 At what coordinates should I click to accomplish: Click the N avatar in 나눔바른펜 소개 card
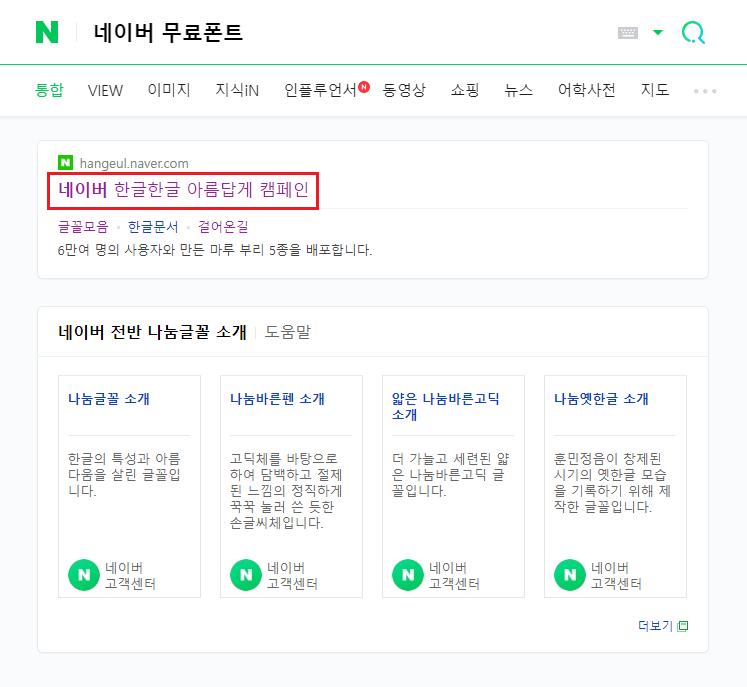tap(246, 575)
